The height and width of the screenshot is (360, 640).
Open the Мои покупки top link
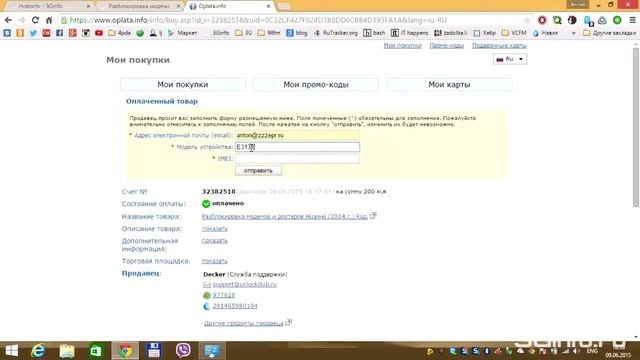point(402,46)
